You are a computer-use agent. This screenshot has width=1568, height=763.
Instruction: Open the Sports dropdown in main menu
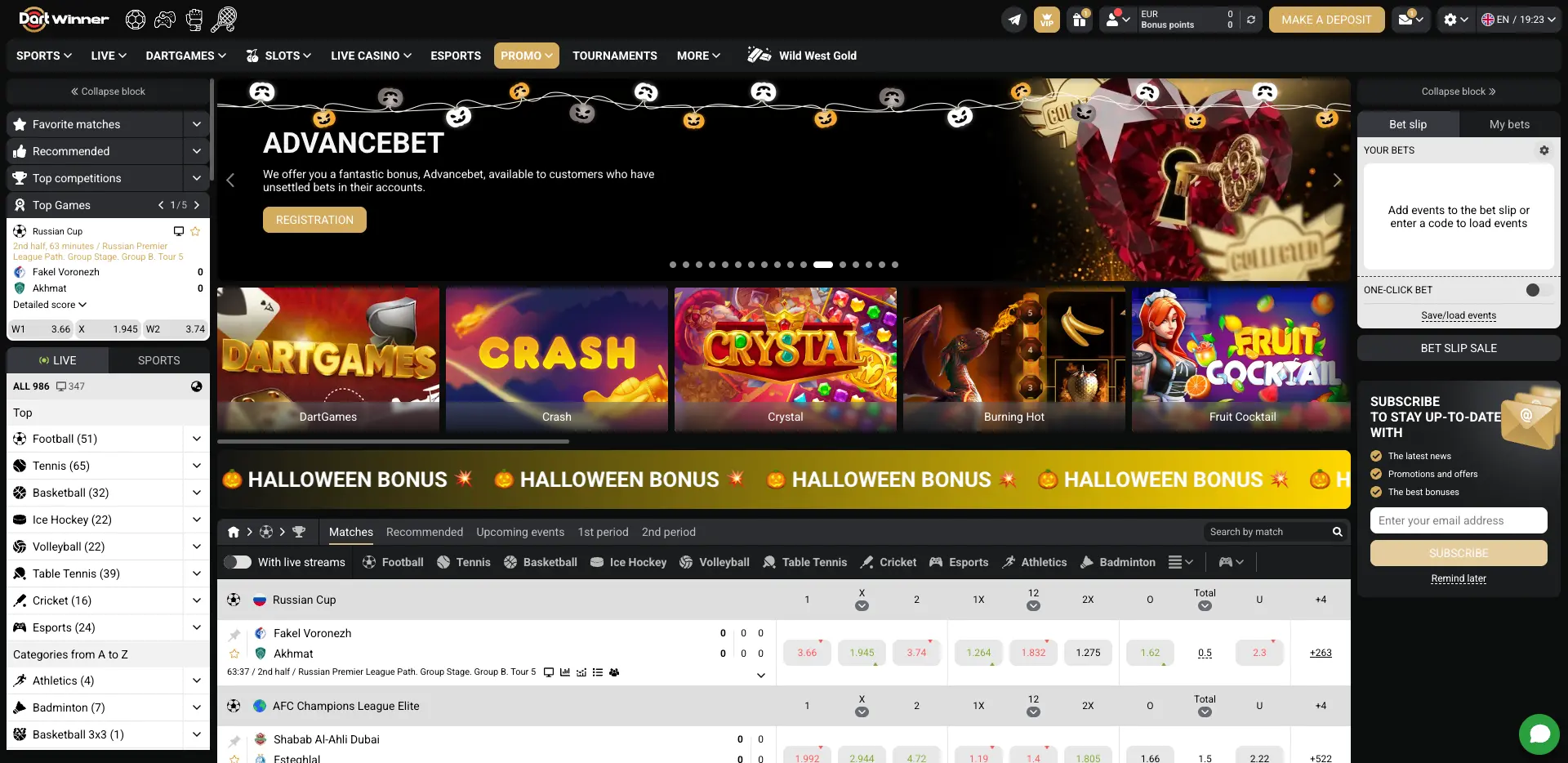(x=44, y=56)
